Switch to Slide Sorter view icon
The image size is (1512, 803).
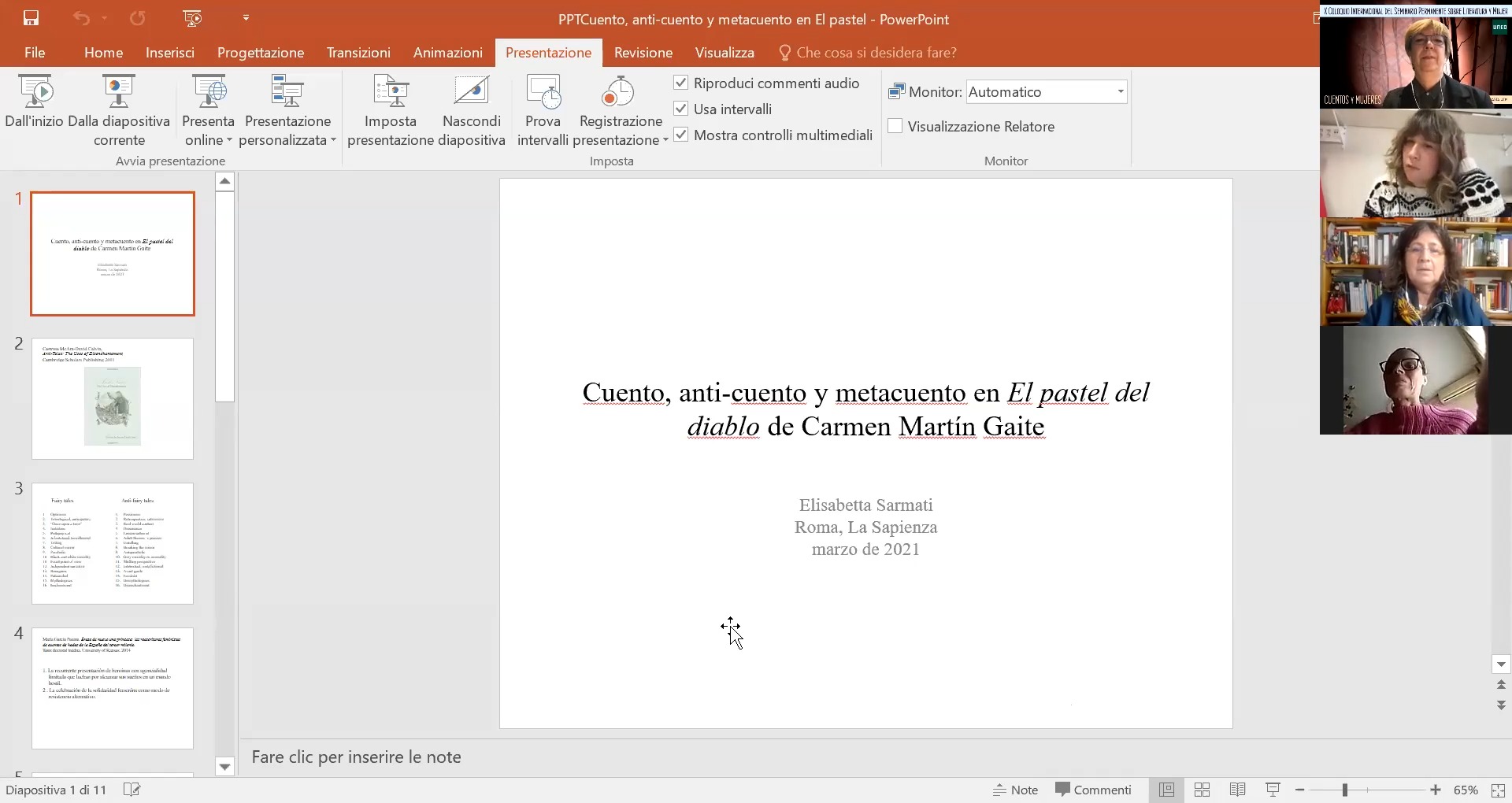point(1203,790)
